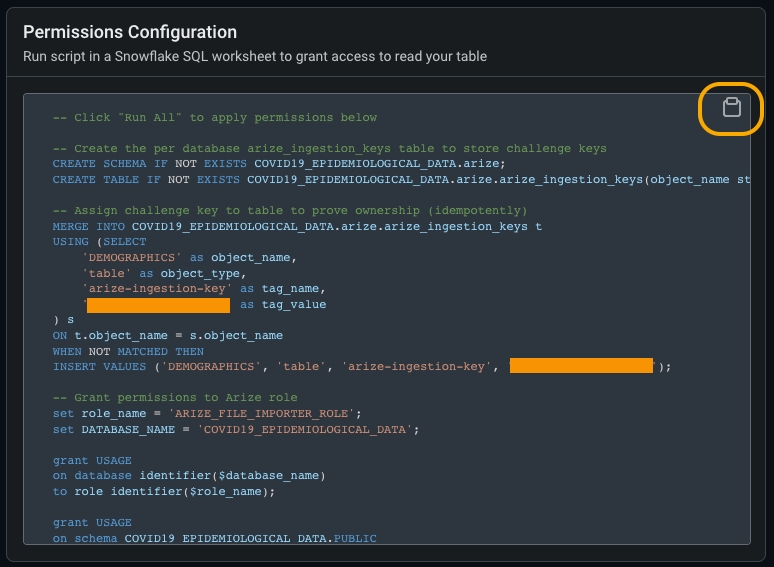Click set role_name ARIZE_FILE_IMPORTER_ROLE line
The height and width of the screenshot is (567, 774).
click(207, 413)
